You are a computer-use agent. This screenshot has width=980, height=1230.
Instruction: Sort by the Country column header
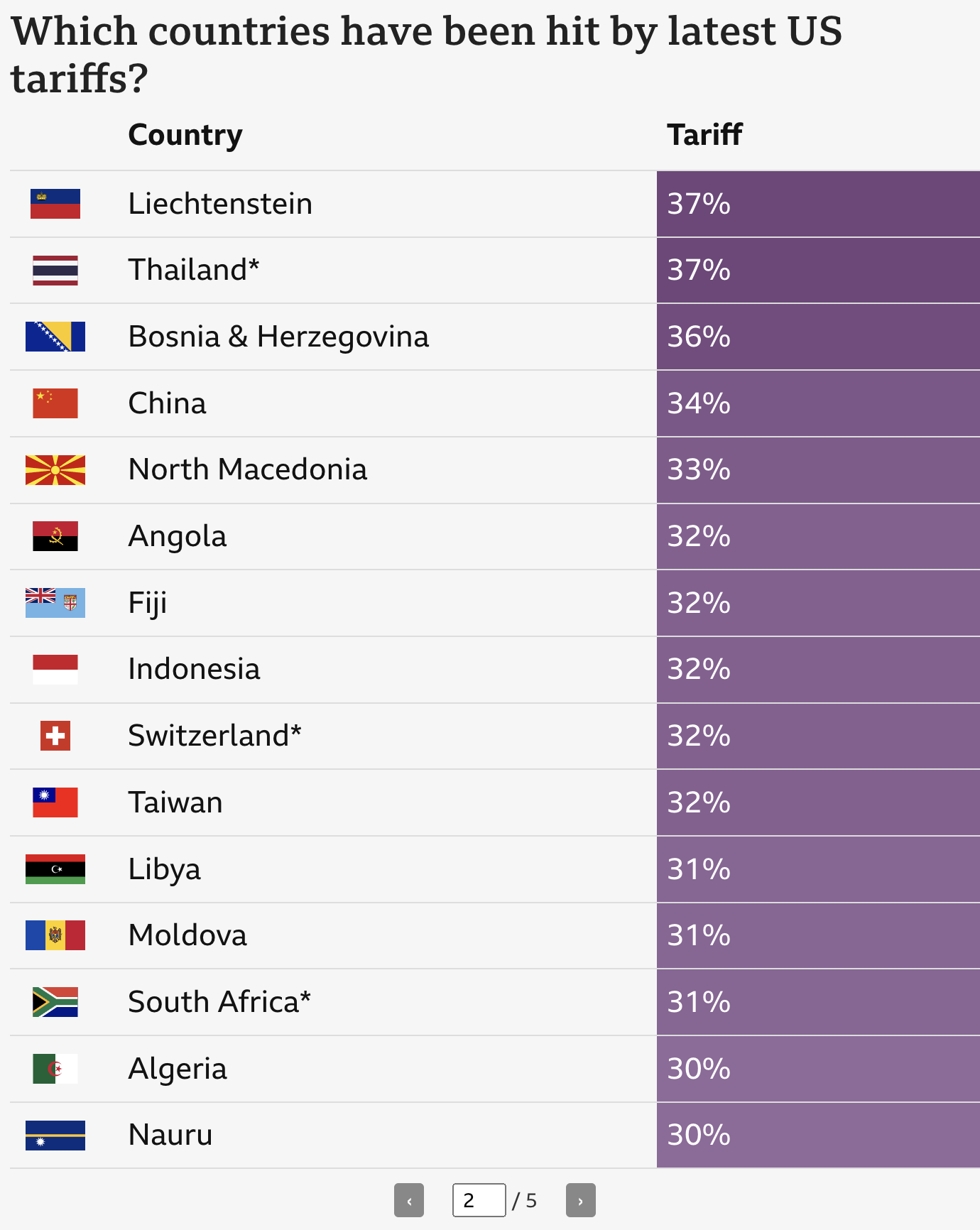click(185, 135)
